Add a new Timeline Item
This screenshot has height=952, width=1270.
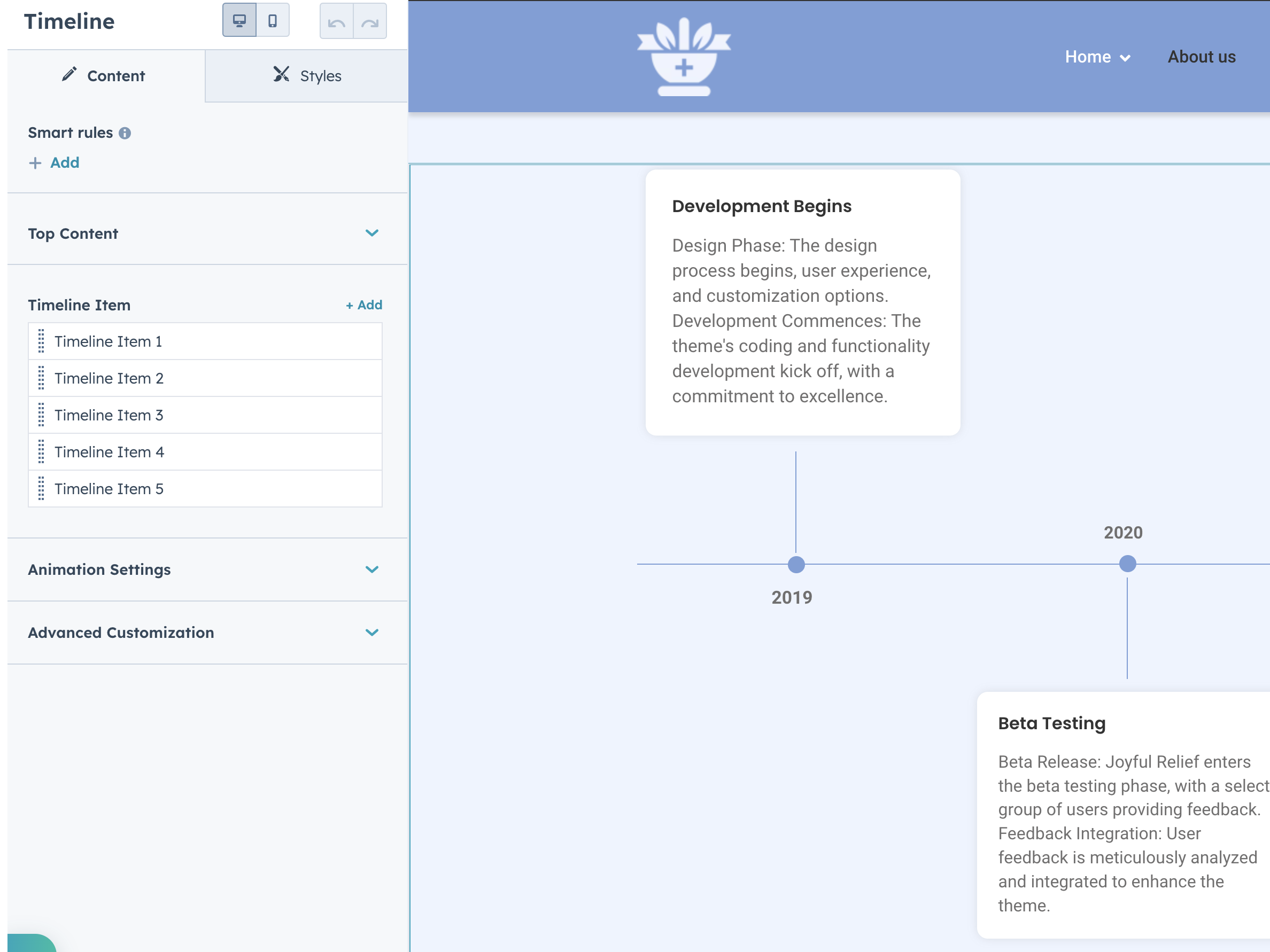(364, 305)
